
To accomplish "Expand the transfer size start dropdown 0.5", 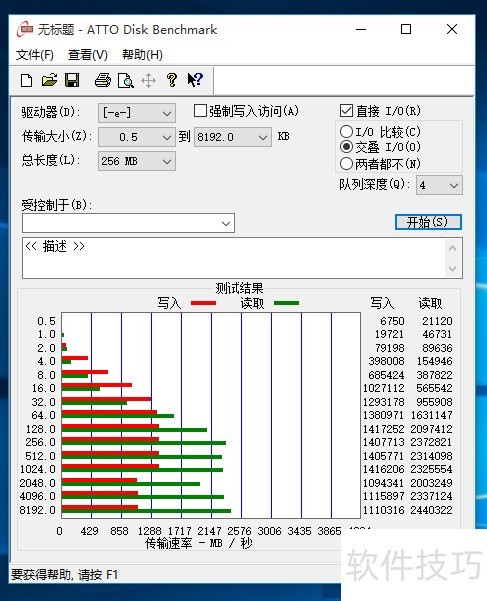I will (x=137, y=137).
